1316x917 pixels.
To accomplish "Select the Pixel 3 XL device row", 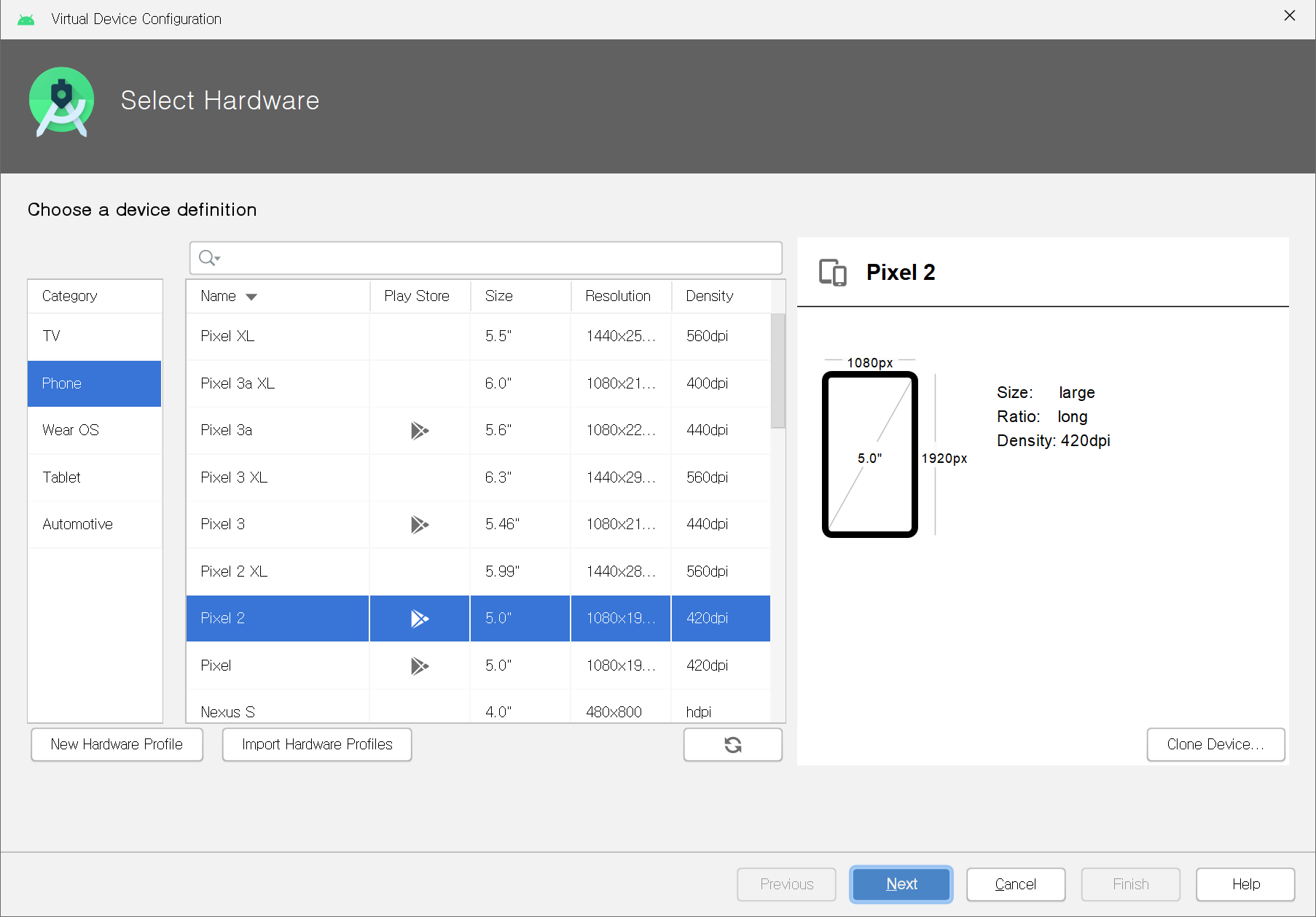I will coord(478,477).
